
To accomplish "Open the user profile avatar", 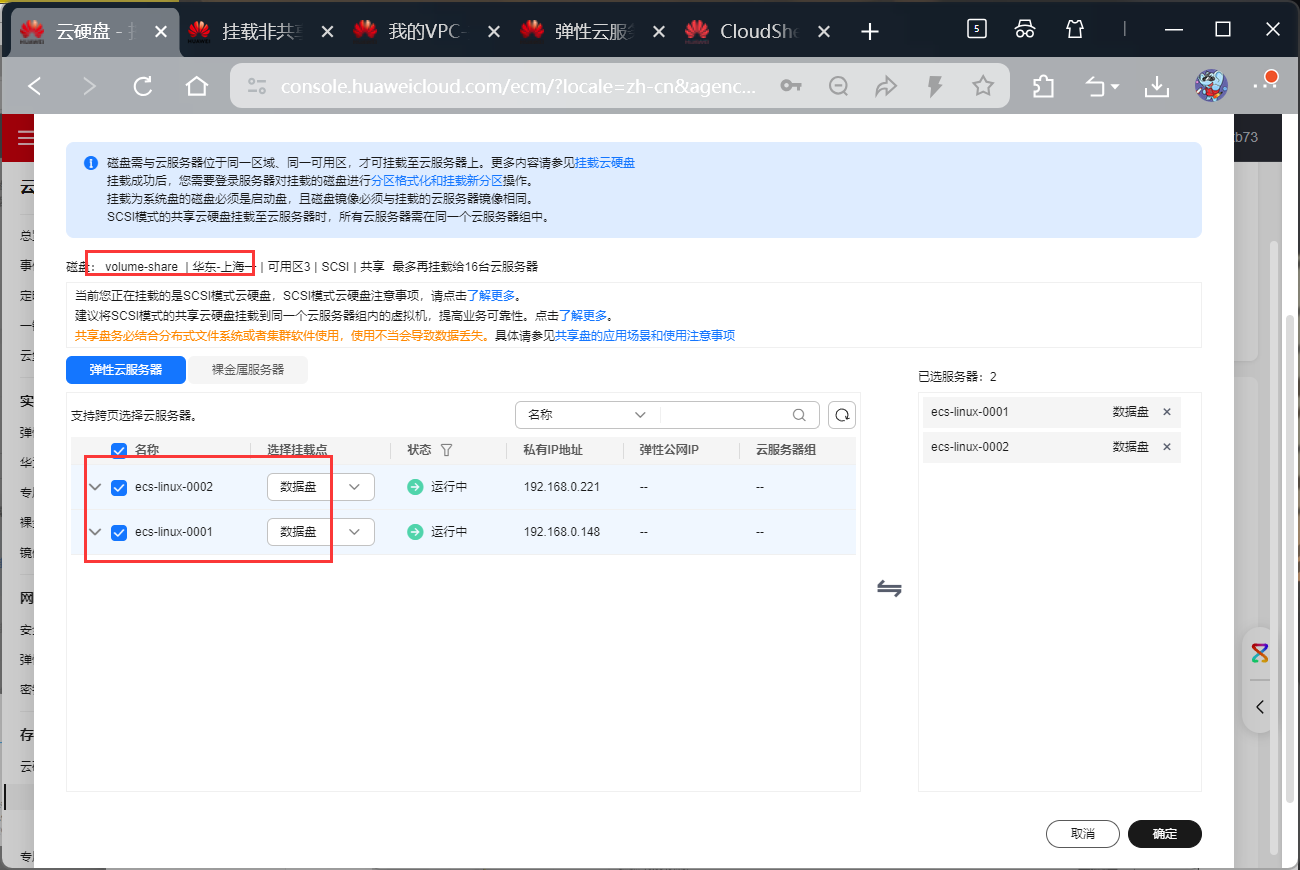I will [1212, 86].
